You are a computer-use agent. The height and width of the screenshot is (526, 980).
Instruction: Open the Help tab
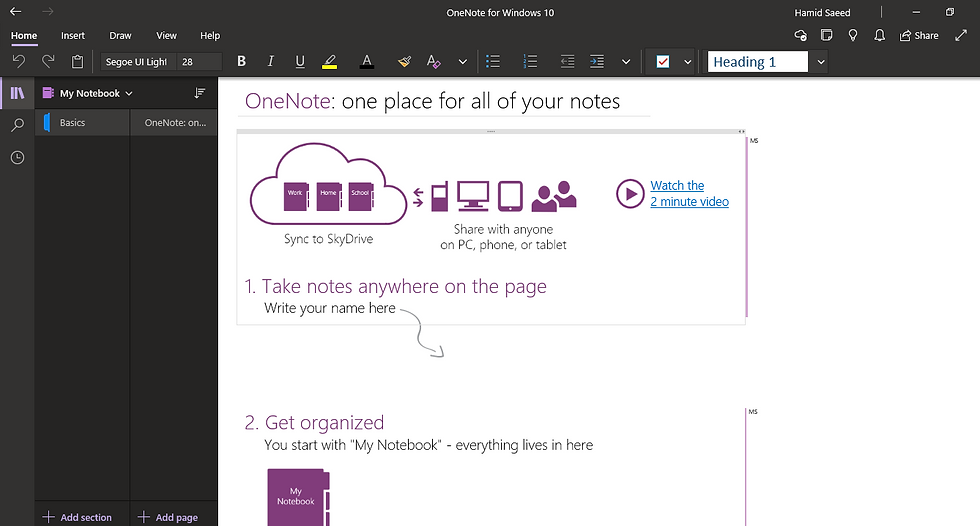point(210,36)
